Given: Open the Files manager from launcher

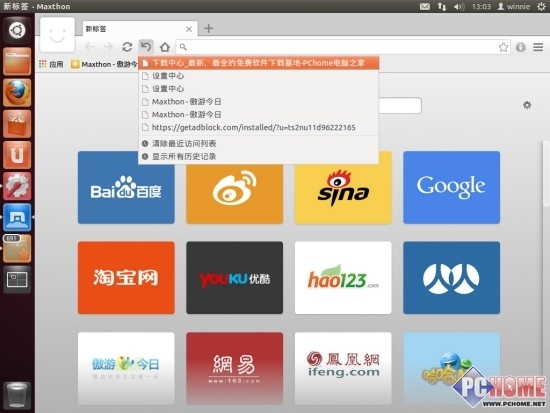Looking at the screenshot, I should [x=17, y=61].
